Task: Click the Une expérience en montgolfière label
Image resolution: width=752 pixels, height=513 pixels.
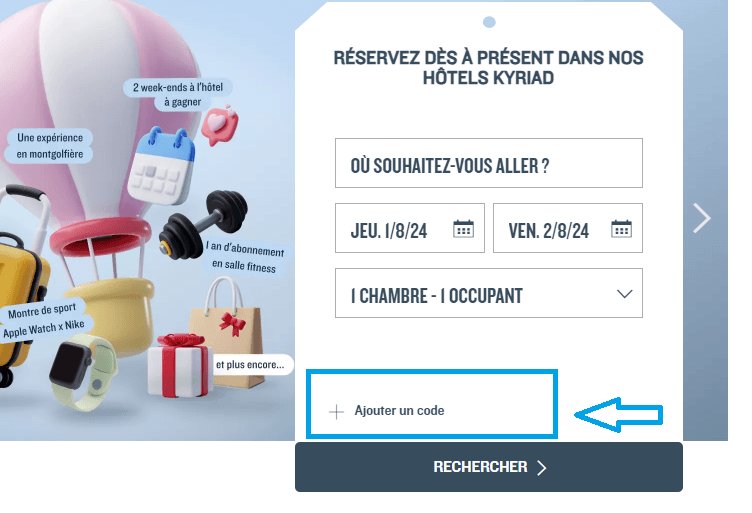Action: coord(50,146)
